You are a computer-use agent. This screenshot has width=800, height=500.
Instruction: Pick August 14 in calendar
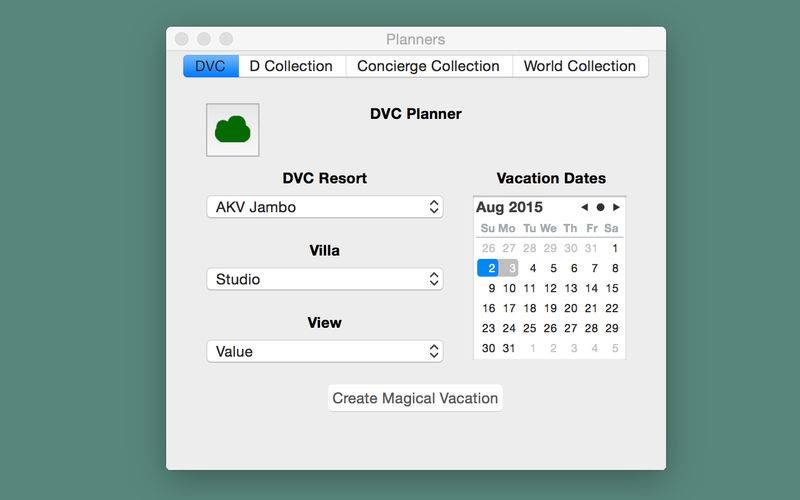tap(591, 288)
